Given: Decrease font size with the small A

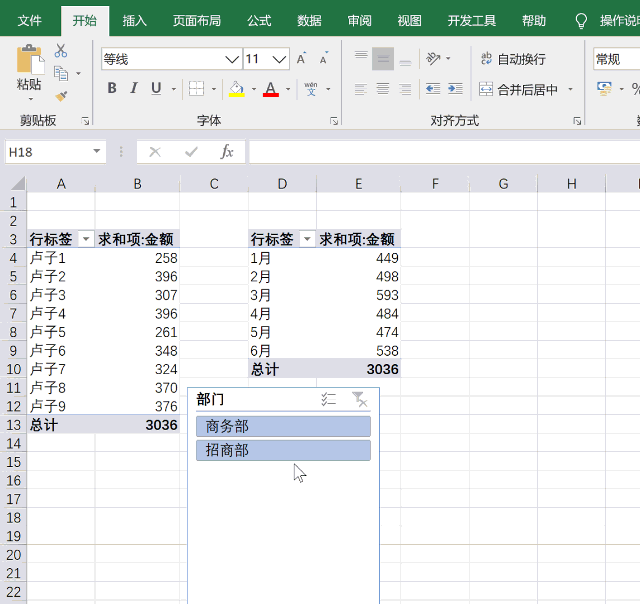Looking at the screenshot, I should pyautogui.click(x=324, y=59).
